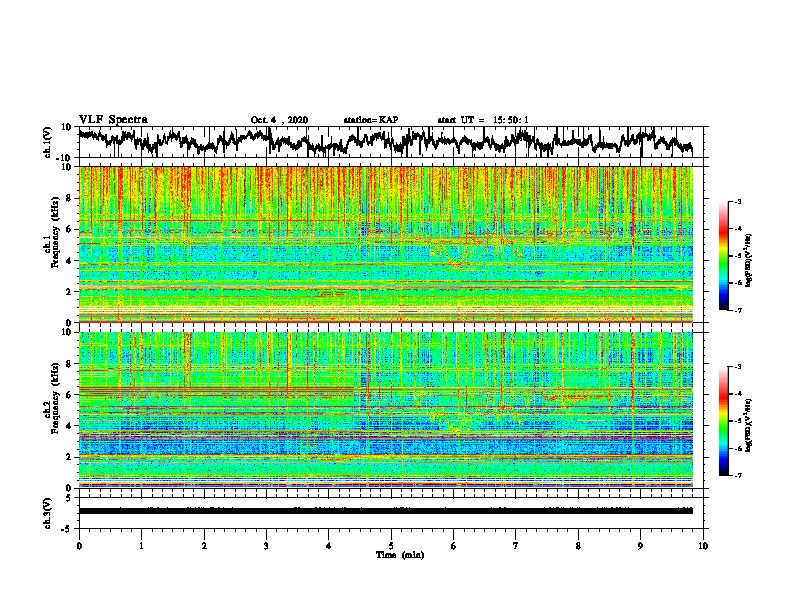Select the upper colorbar log(PSD) unit label

(x=749, y=260)
